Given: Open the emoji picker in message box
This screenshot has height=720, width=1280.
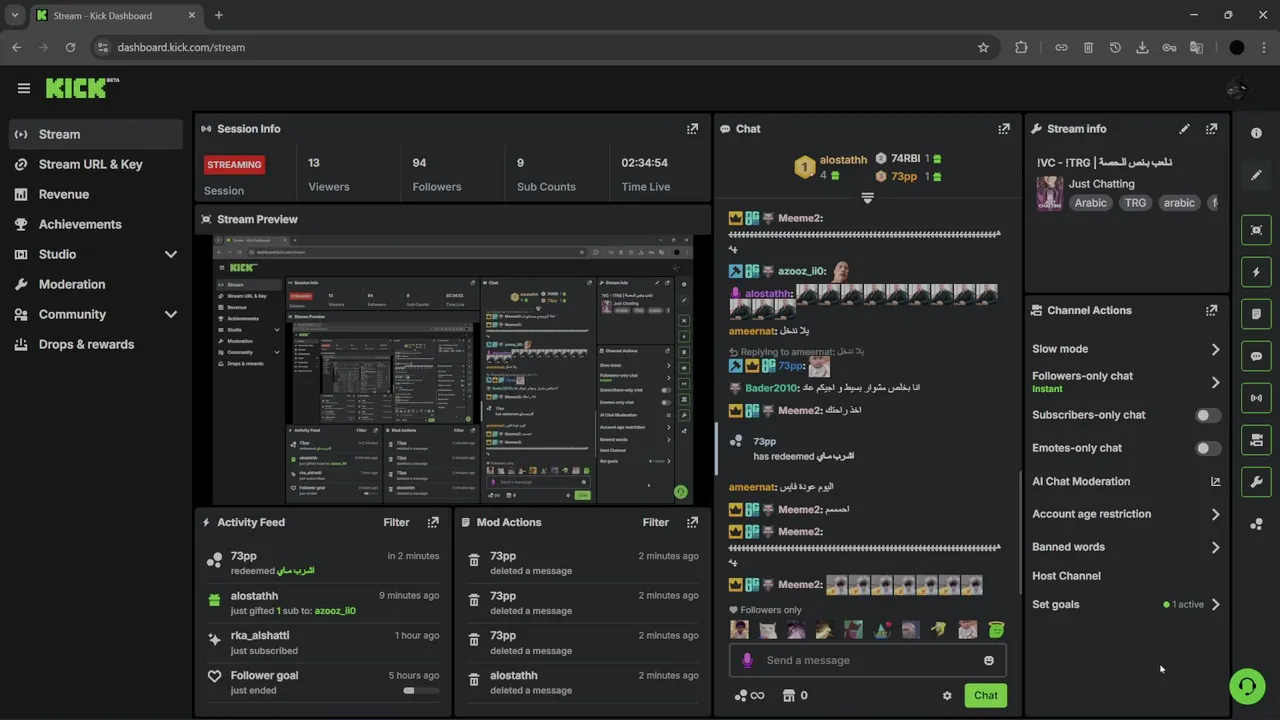Looking at the screenshot, I should (989, 660).
